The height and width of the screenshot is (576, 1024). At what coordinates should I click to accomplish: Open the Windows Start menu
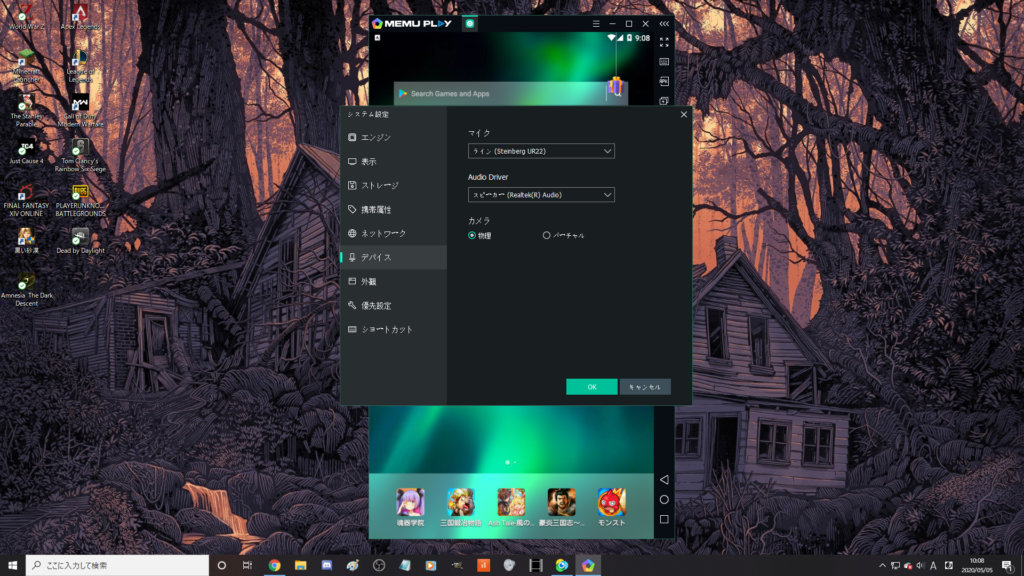point(12,566)
